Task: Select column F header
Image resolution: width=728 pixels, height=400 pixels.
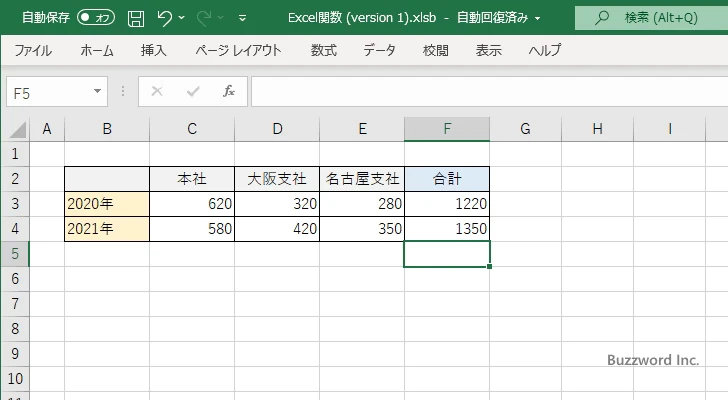Action: 447,129
